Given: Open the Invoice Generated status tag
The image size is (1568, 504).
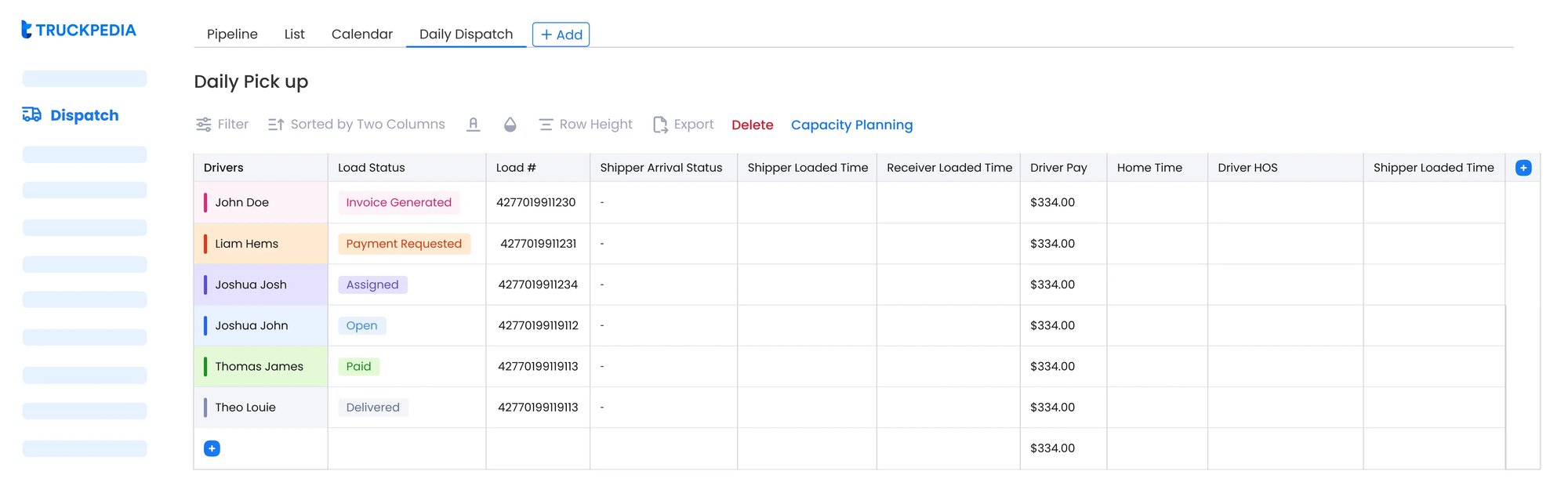Looking at the screenshot, I should [398, 202].
